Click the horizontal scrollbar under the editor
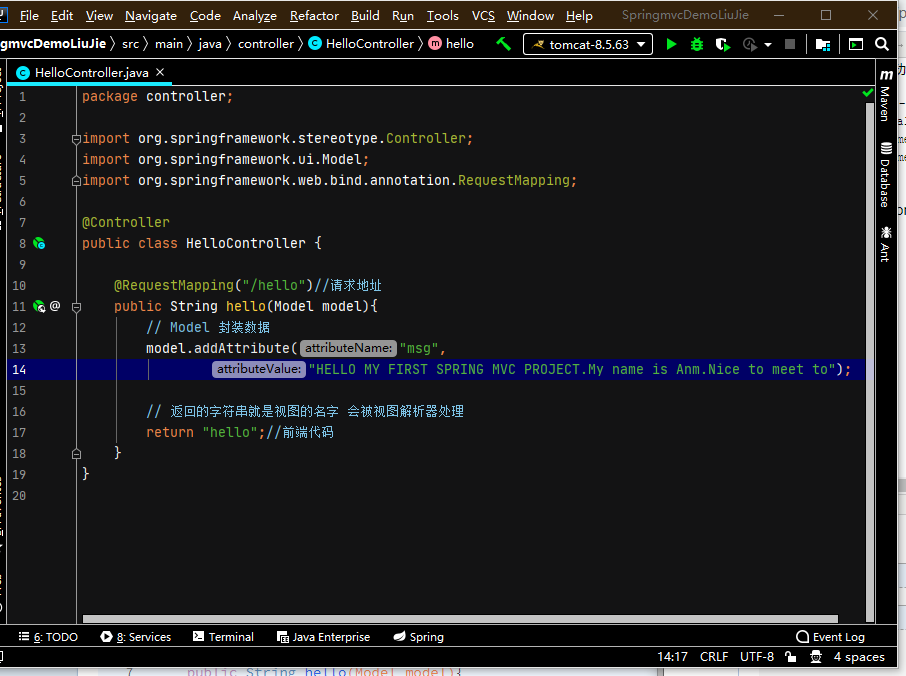Image resolution: width=906 pixels, height=676 pixels. tap(460, 619)
